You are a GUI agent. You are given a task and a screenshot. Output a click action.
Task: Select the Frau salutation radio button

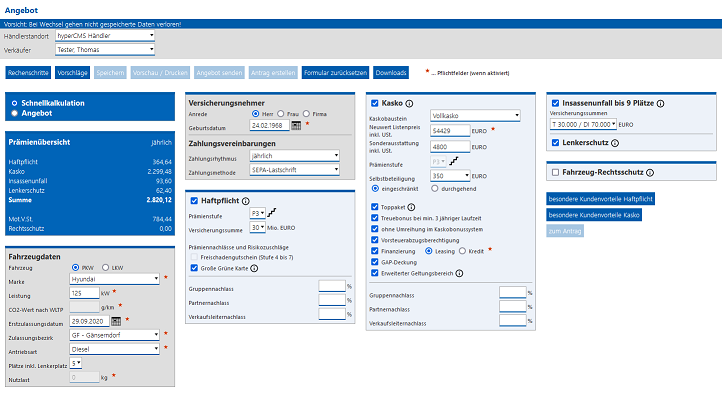pyautogui.click(x=280, y=114)
